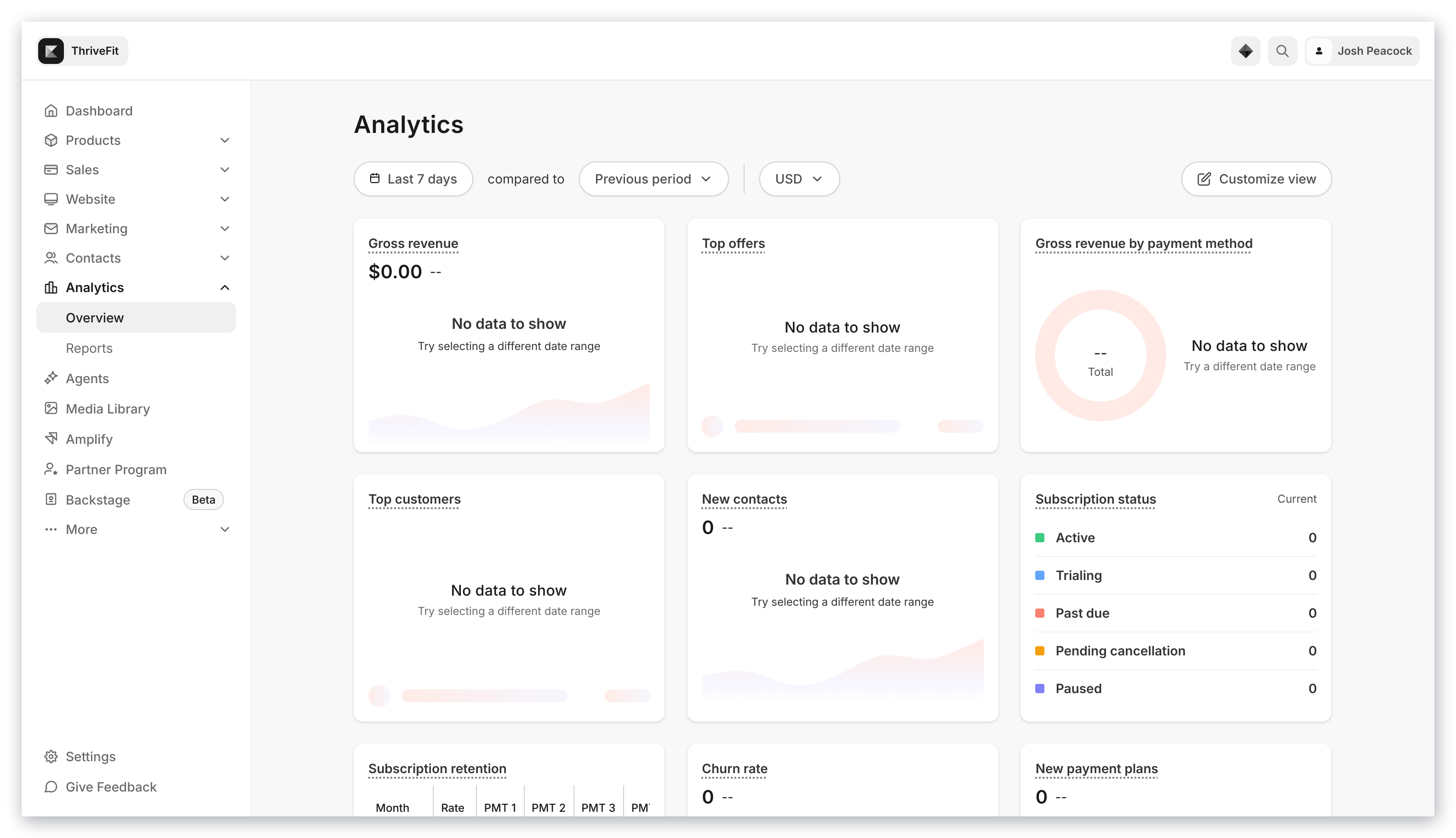Click the Media Library image icon

point(51,408)
